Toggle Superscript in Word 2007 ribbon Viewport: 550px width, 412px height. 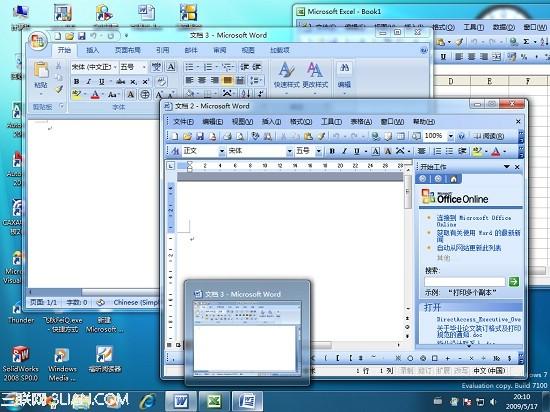point(146,81)
